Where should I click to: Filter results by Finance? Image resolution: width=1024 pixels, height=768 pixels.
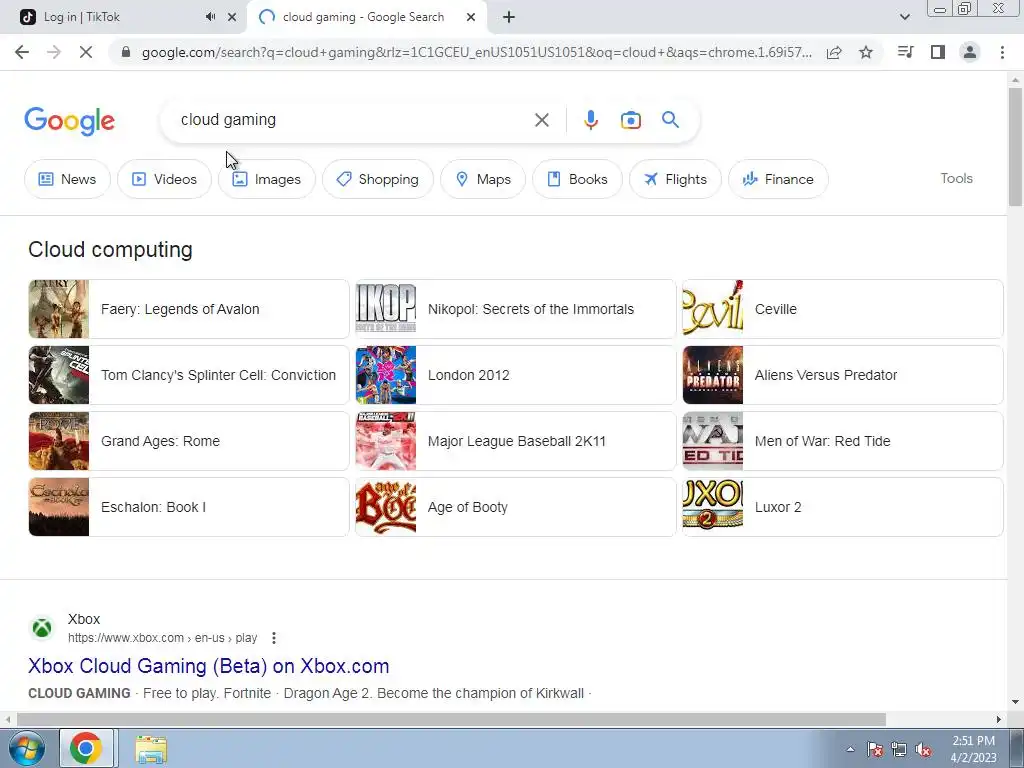click(778, 179)
